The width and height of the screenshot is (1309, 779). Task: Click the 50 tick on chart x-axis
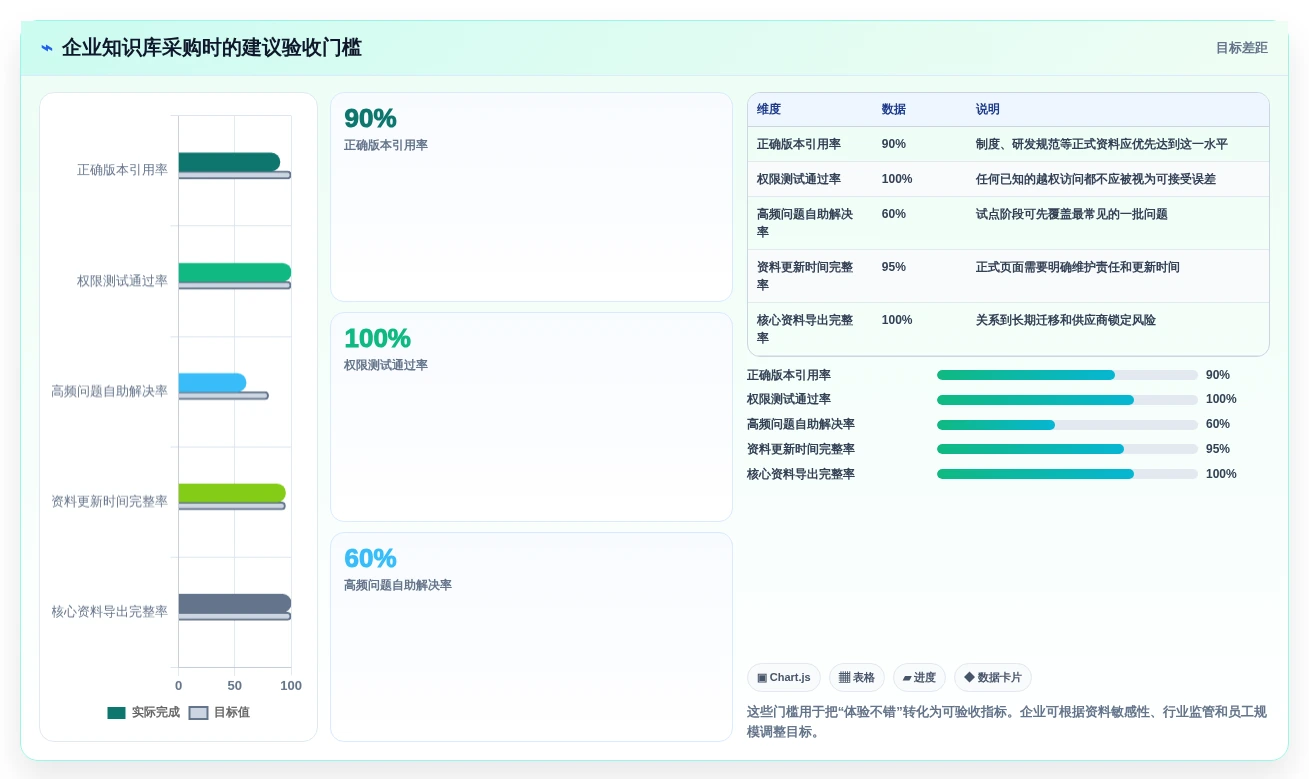[x=235, y=686]
